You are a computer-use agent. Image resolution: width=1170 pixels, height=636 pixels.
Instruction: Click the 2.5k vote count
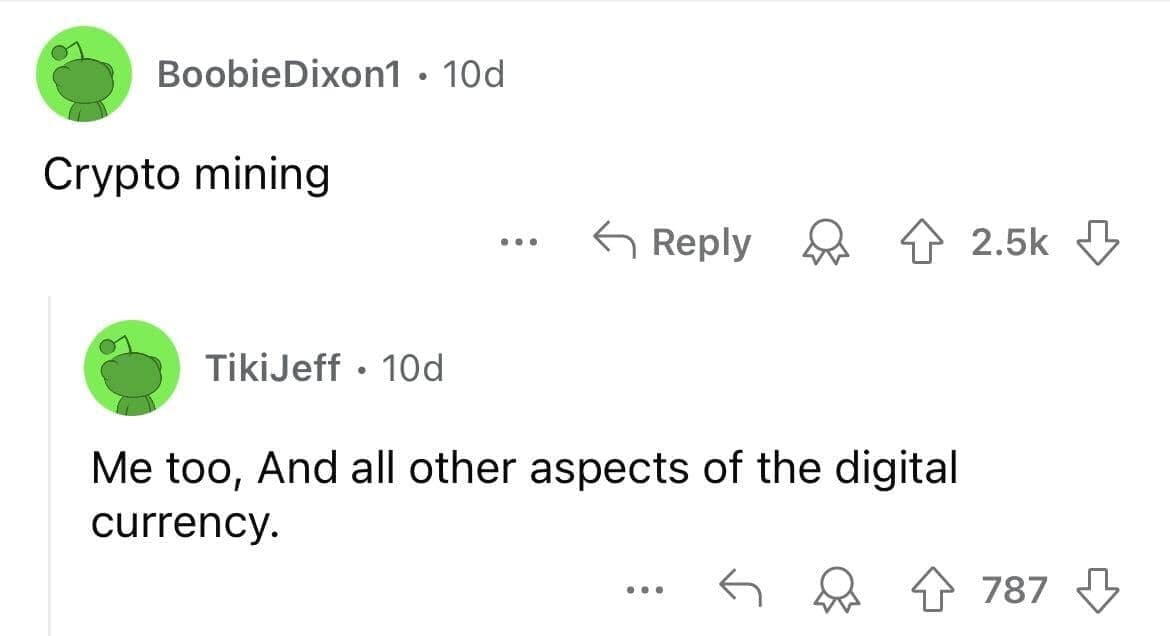click(x=1011, y=243)
